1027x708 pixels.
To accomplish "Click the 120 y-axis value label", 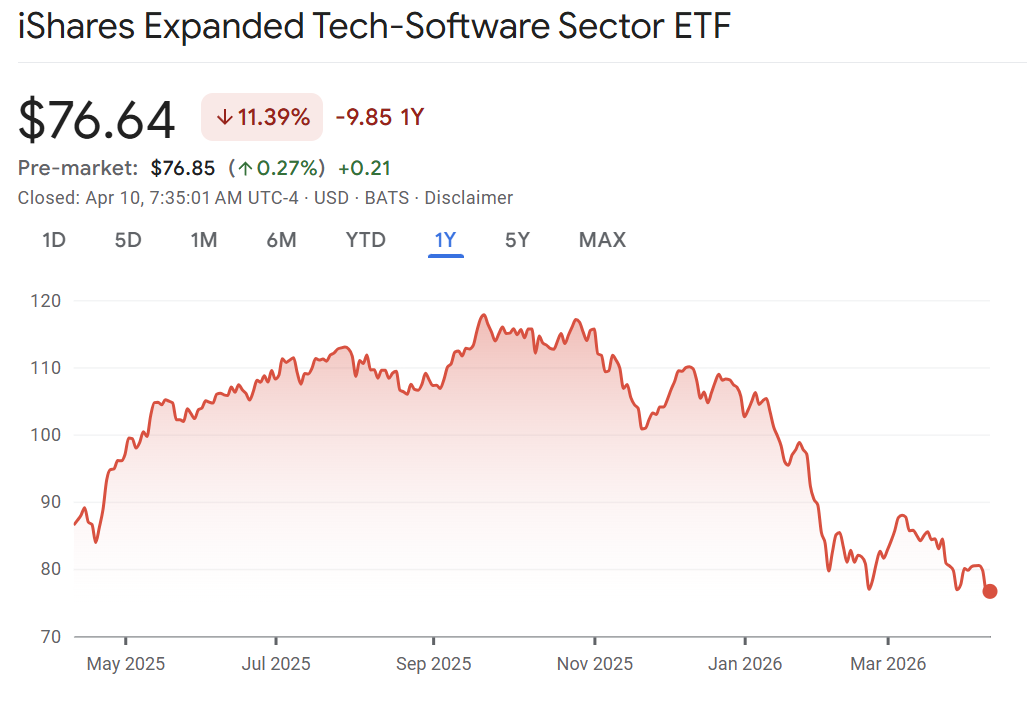I will coord(46,301).
